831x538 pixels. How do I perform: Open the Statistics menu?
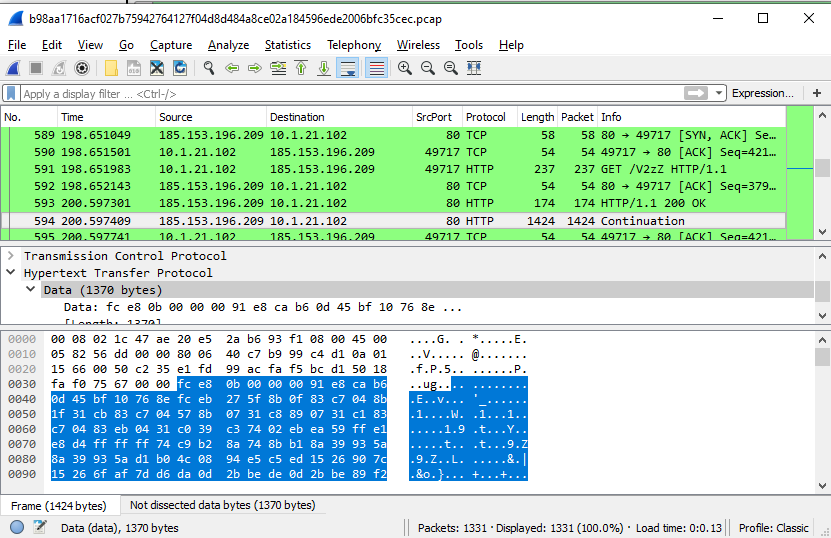tap(288, 45)
